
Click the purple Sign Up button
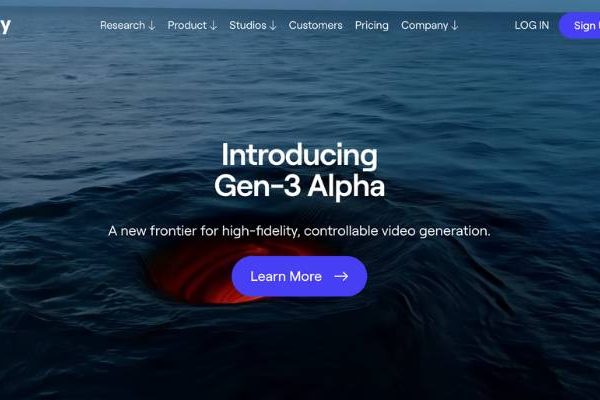pyautogui.click(x=579, y=26)
